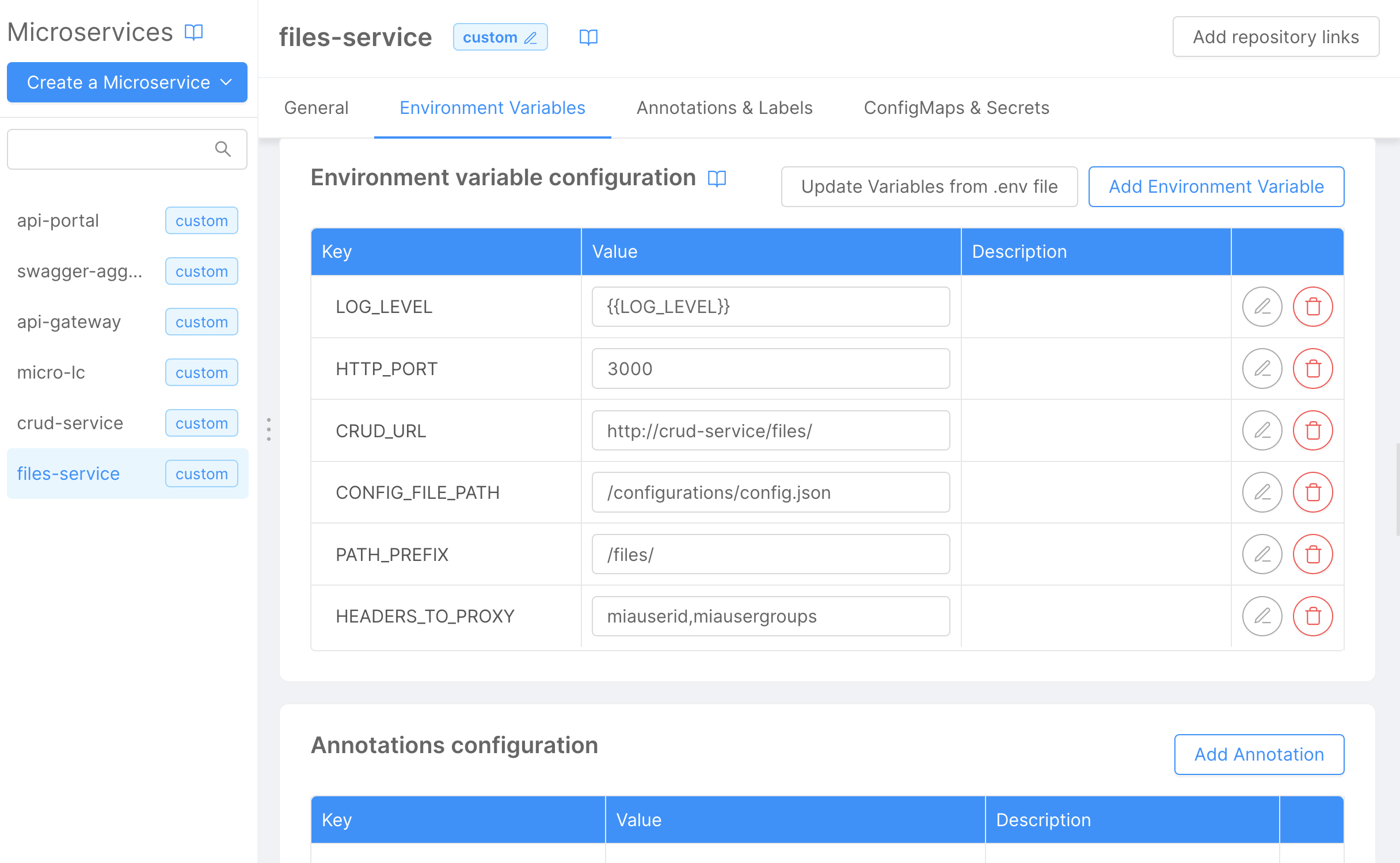
Task: Delete the HEADERS_TO_PROXY variable
Action: 1312,616
